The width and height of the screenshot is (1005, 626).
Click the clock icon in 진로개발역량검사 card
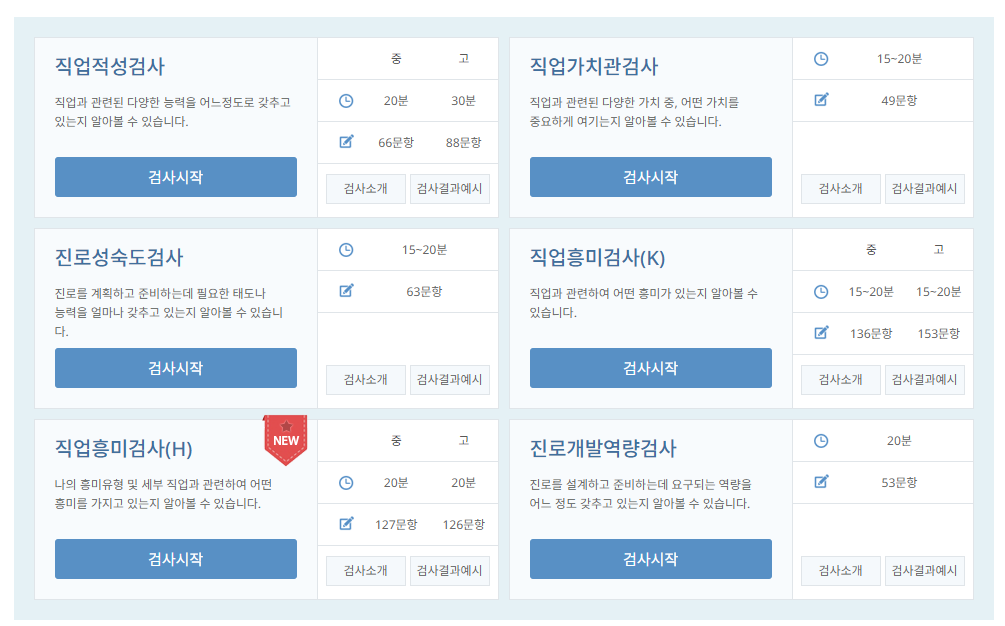pyautogui.click(x=820, y=441)
